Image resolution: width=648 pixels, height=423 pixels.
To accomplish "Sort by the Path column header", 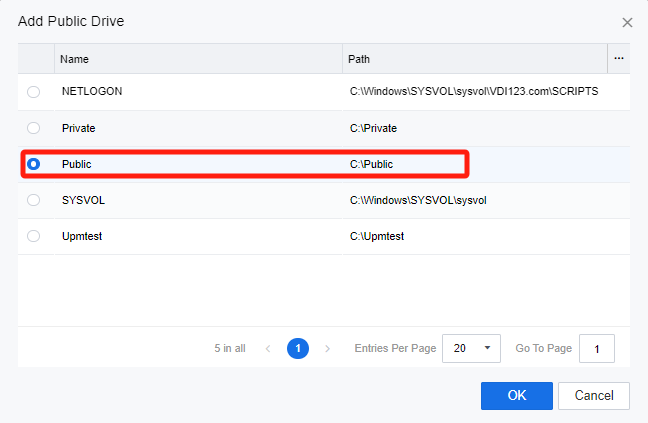I will [x=359, y=59].
